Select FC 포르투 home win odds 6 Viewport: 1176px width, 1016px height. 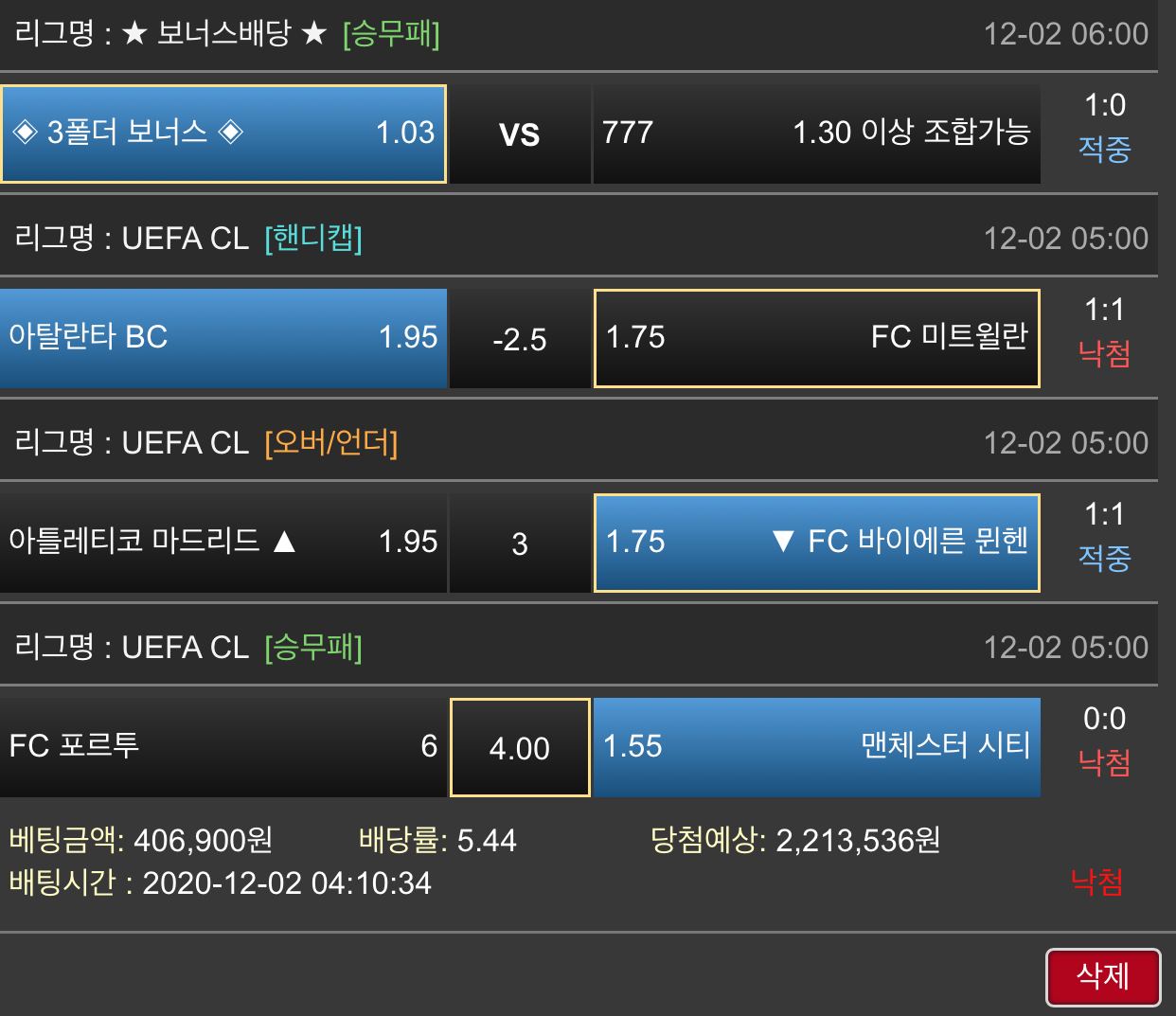[223, 747]
